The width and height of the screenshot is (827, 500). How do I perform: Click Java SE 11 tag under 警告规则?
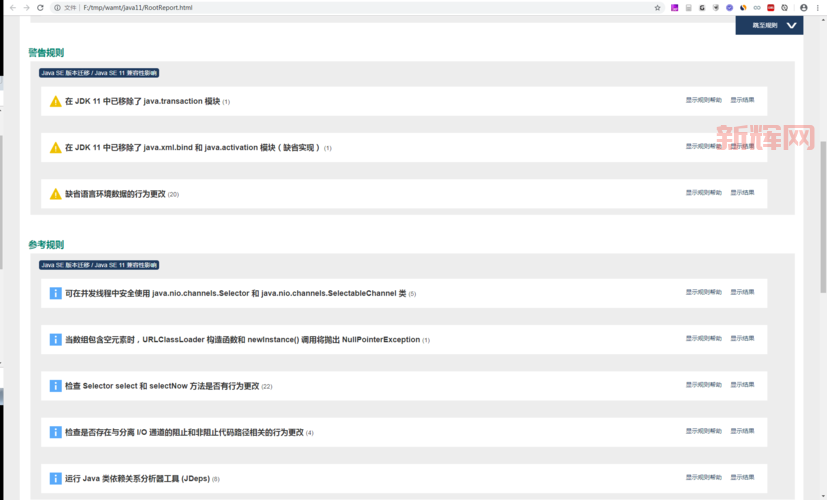(98, 73)
